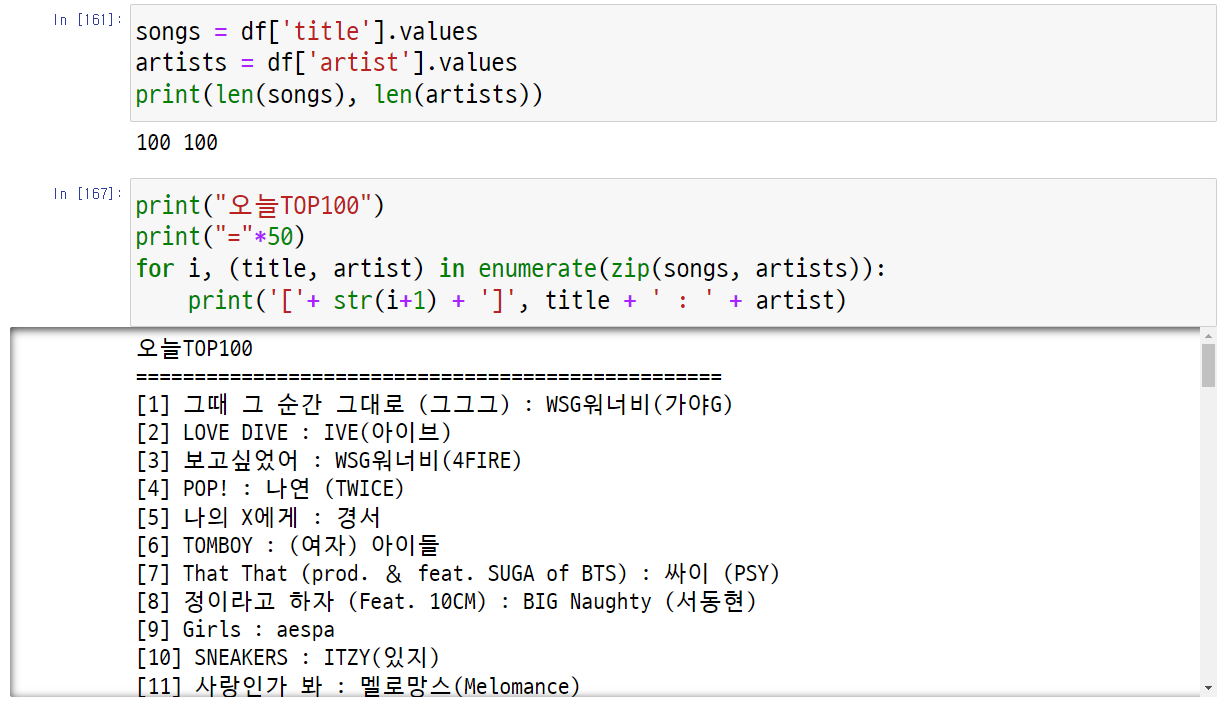Click the print("="*50) code line
Screen dimensions: 1227x709
[x=220, y=237]
